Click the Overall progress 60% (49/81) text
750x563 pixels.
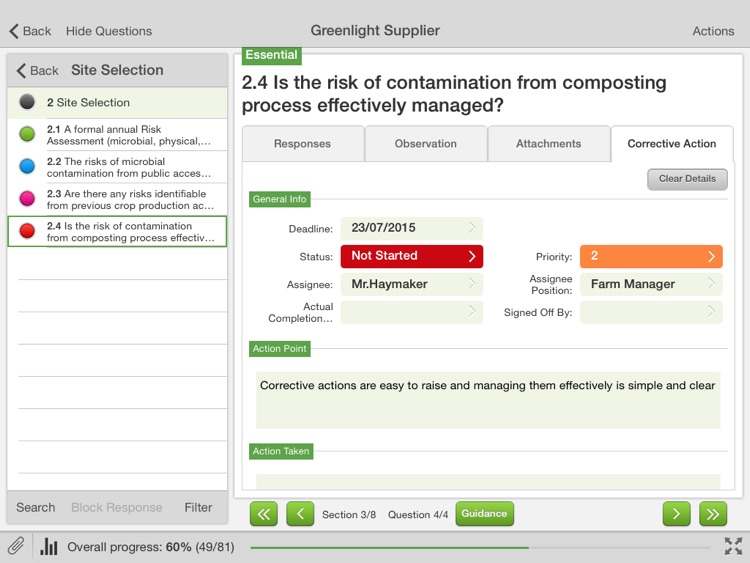coord(151,547)
